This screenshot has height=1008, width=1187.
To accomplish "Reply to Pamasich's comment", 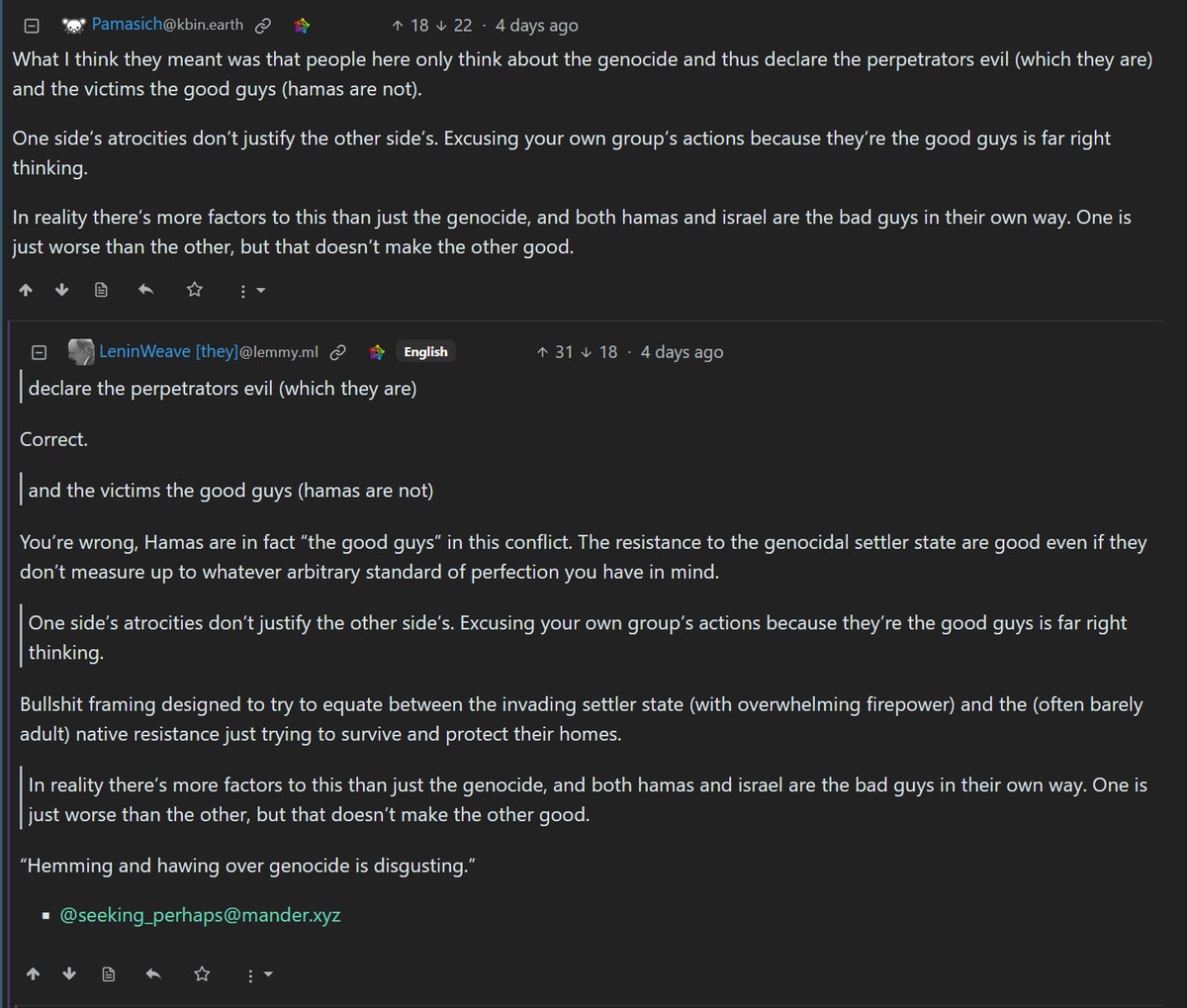I will [145, 290].
